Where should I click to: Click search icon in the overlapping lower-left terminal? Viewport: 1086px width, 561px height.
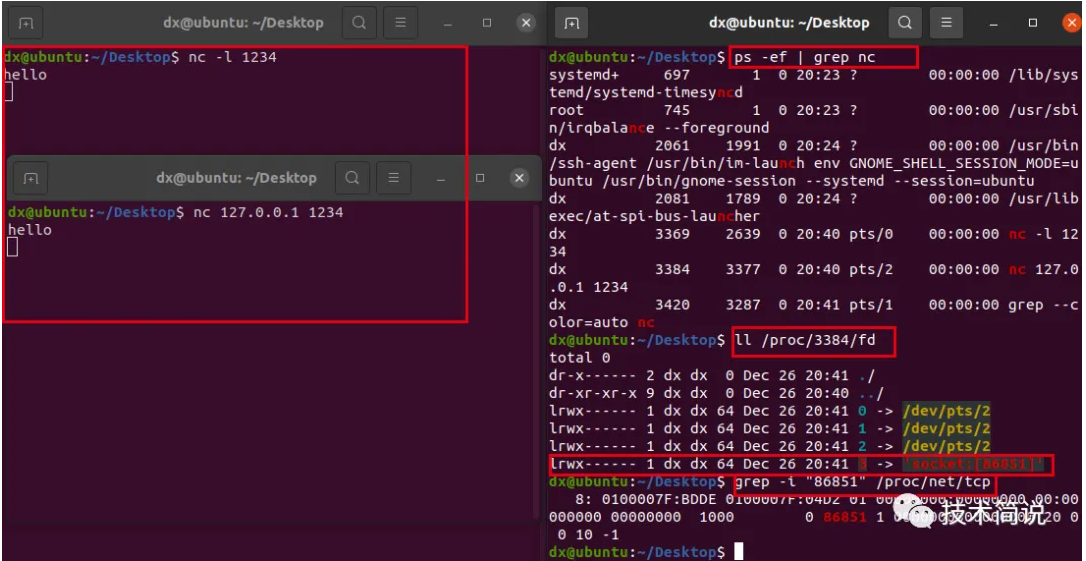click(352, 178)
